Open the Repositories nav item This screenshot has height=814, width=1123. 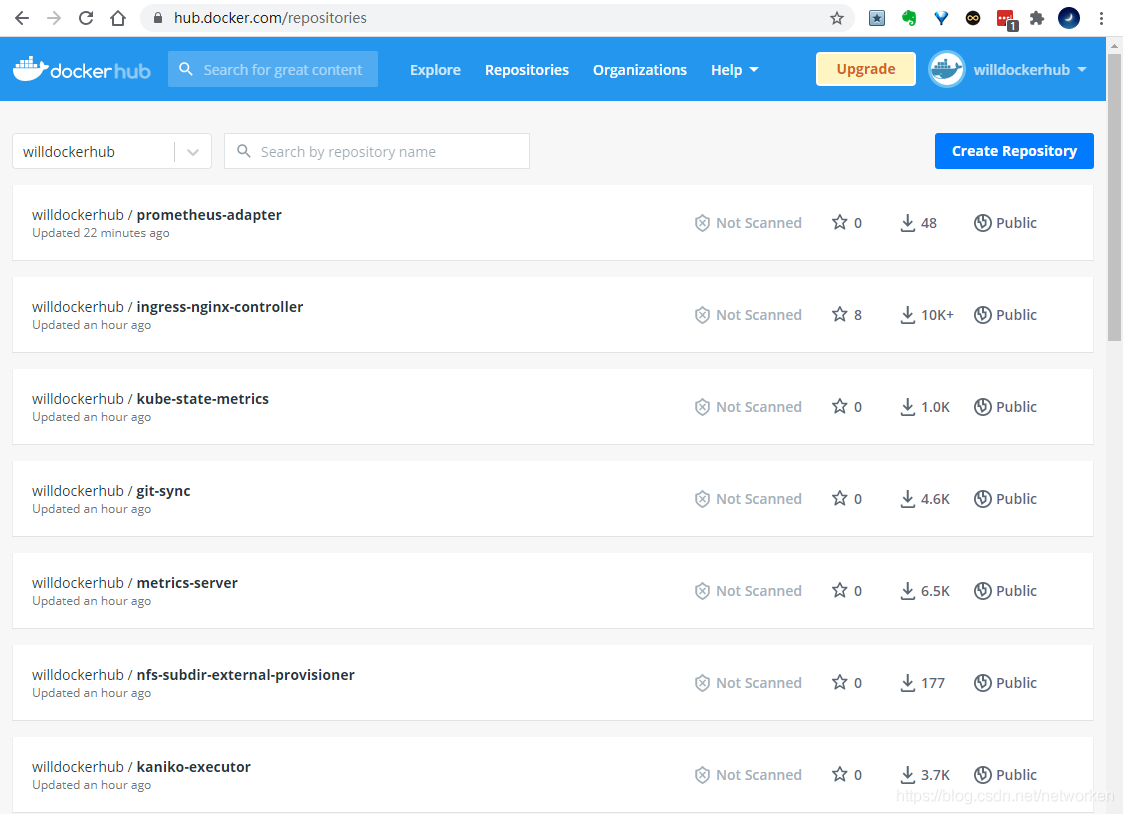[526, 69]
